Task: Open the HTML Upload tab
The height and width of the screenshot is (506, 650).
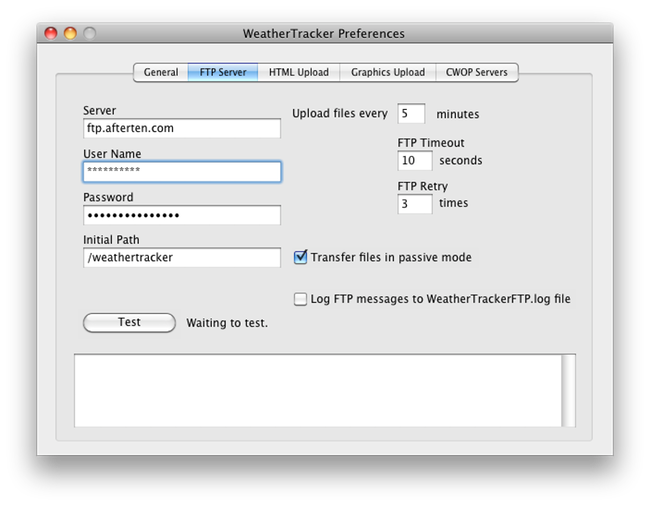Action: [298, 73]
